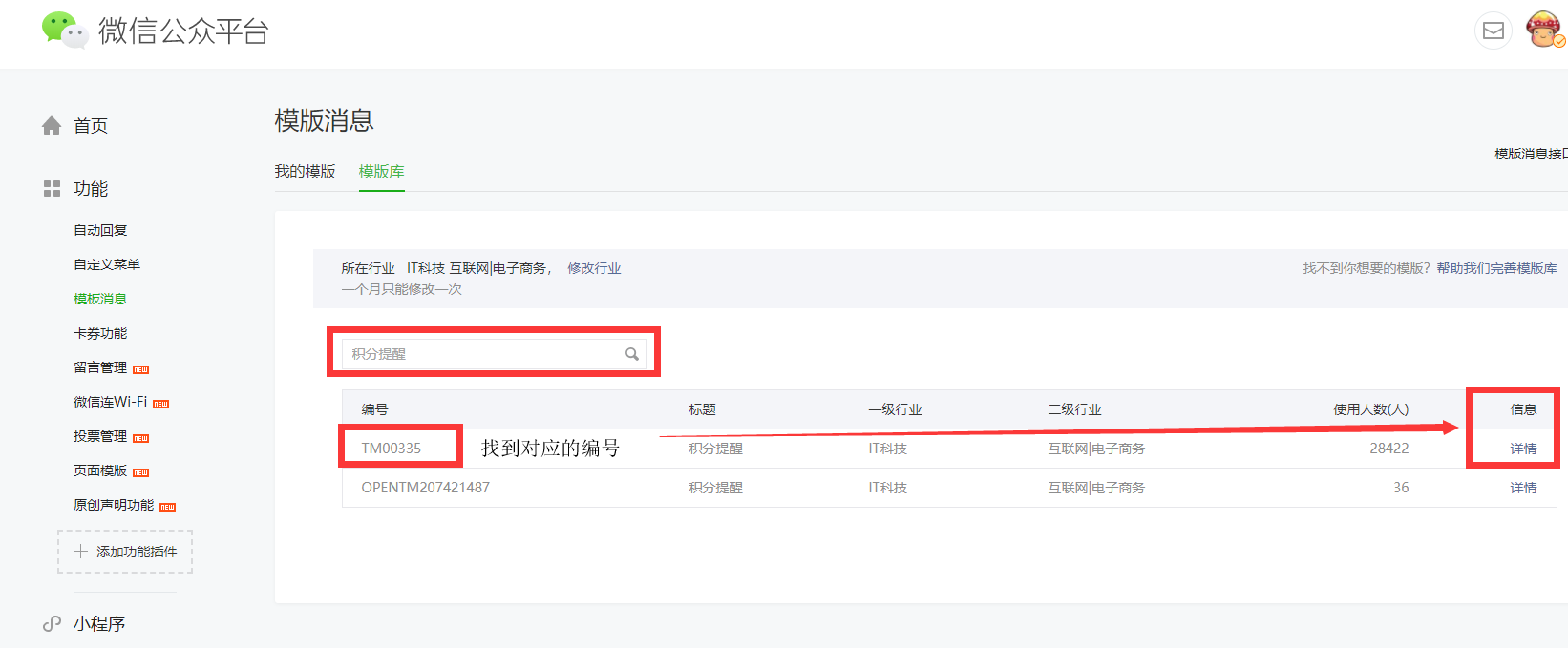The width and height of the screenshot is (1568, 648).
Task: Open 自定义菜单 in the sidebar
Action: coord(107,264)
